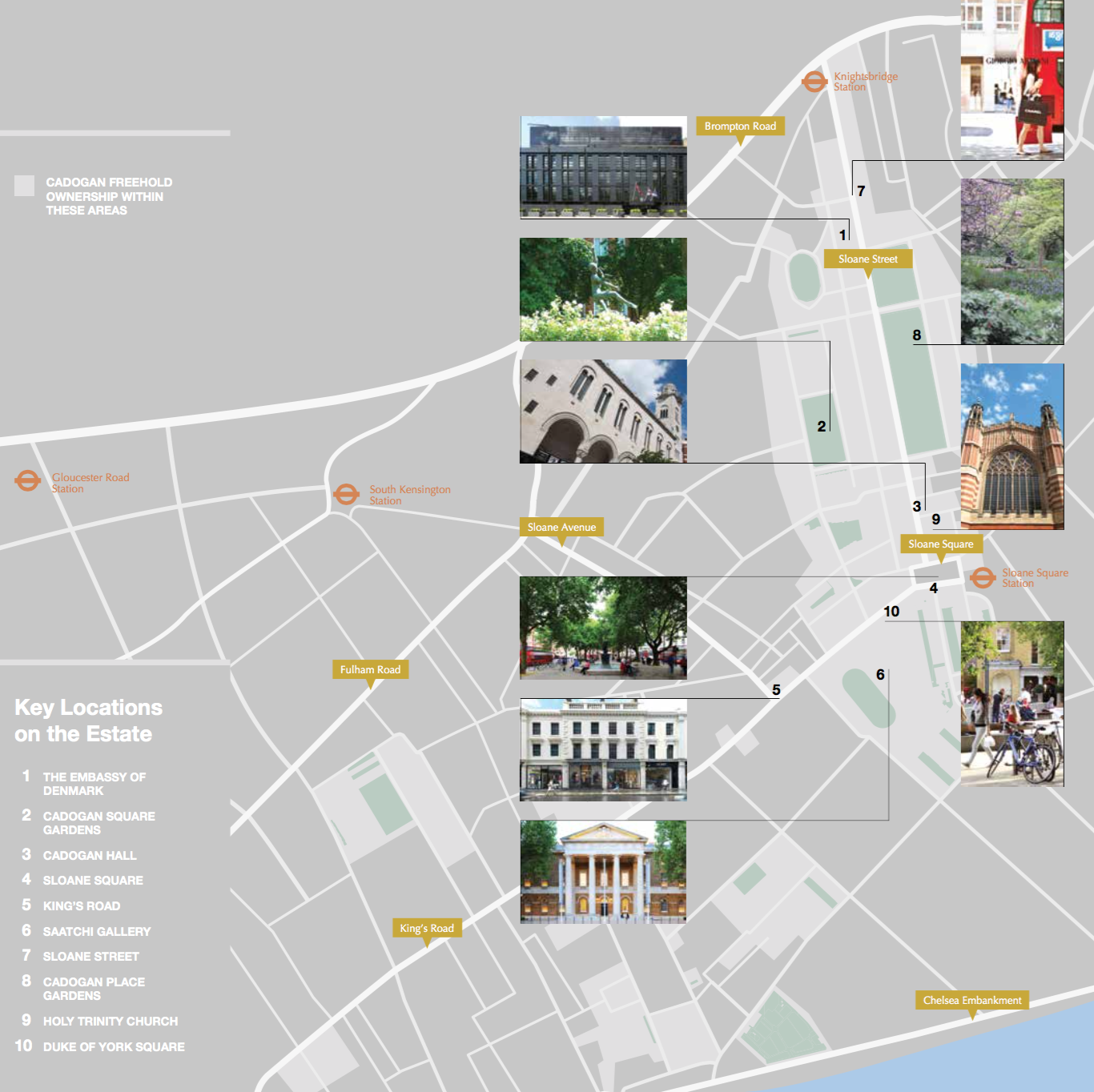Click the Cadogan freehold legend swatch
The height and width of the screenshot is (1092, 1094).
click(24, 186)
